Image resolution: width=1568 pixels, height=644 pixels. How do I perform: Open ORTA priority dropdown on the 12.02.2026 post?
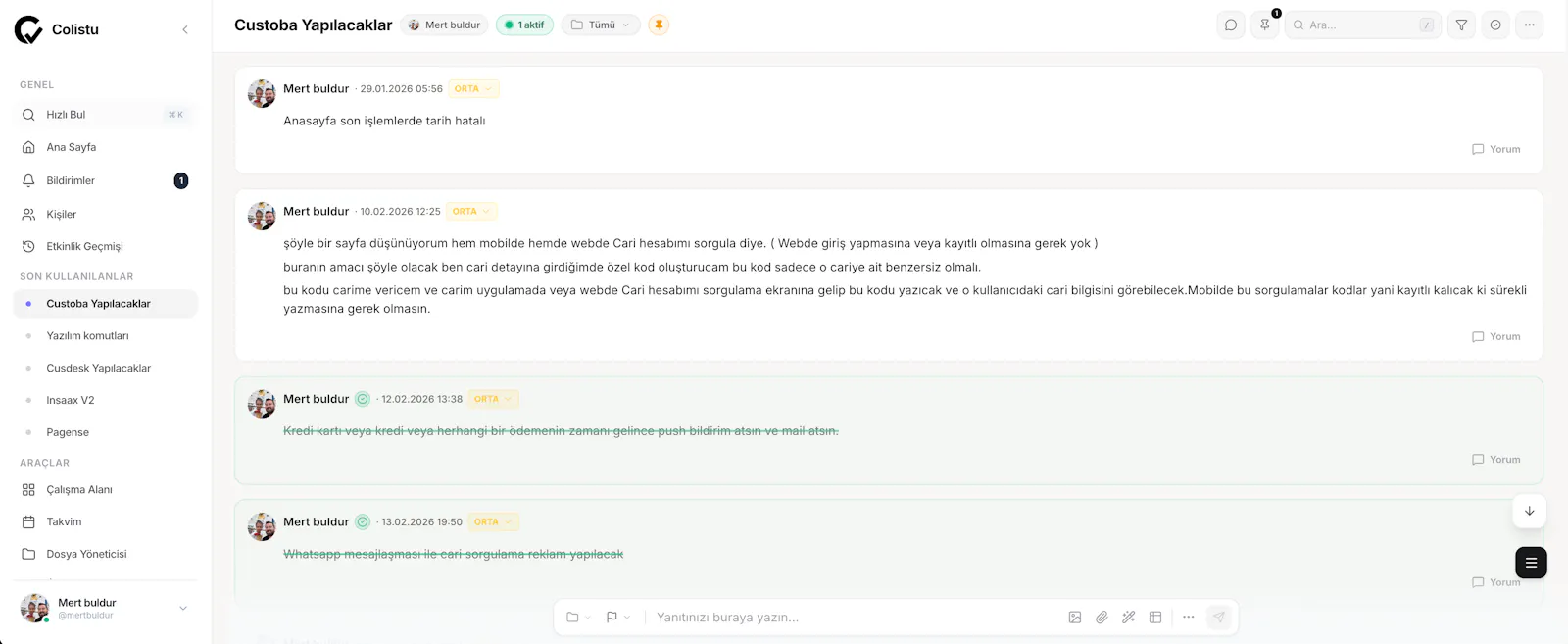coord(493,399)
